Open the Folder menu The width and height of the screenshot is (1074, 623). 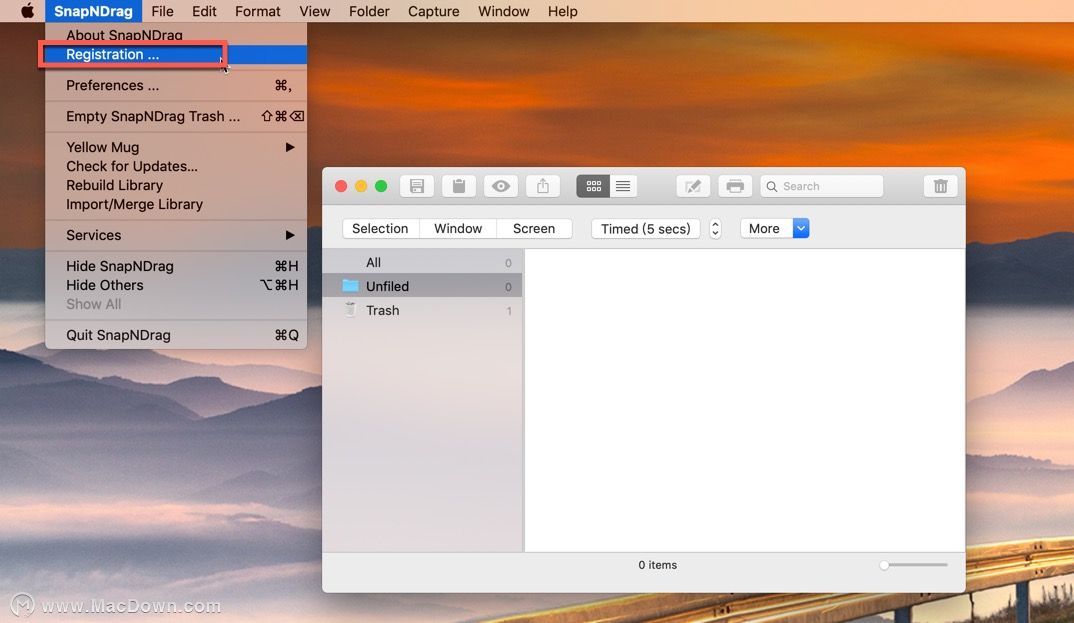369,11
